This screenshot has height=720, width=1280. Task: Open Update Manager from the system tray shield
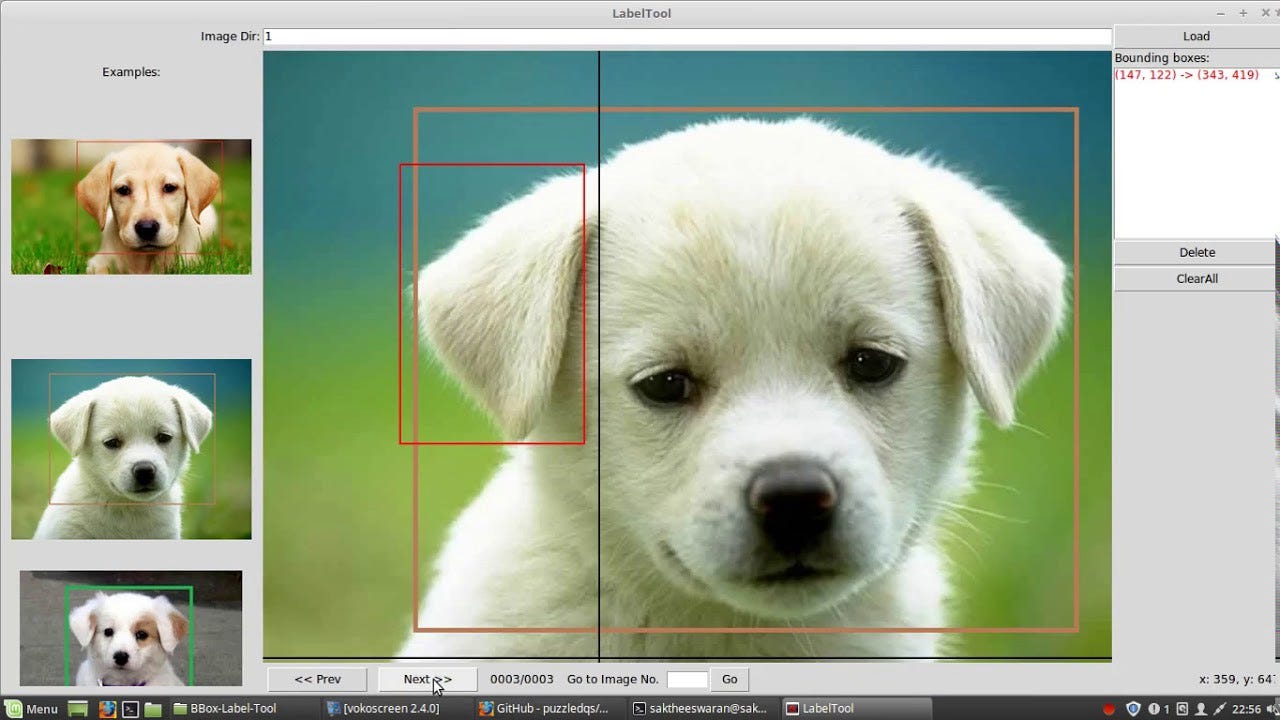1133,708
